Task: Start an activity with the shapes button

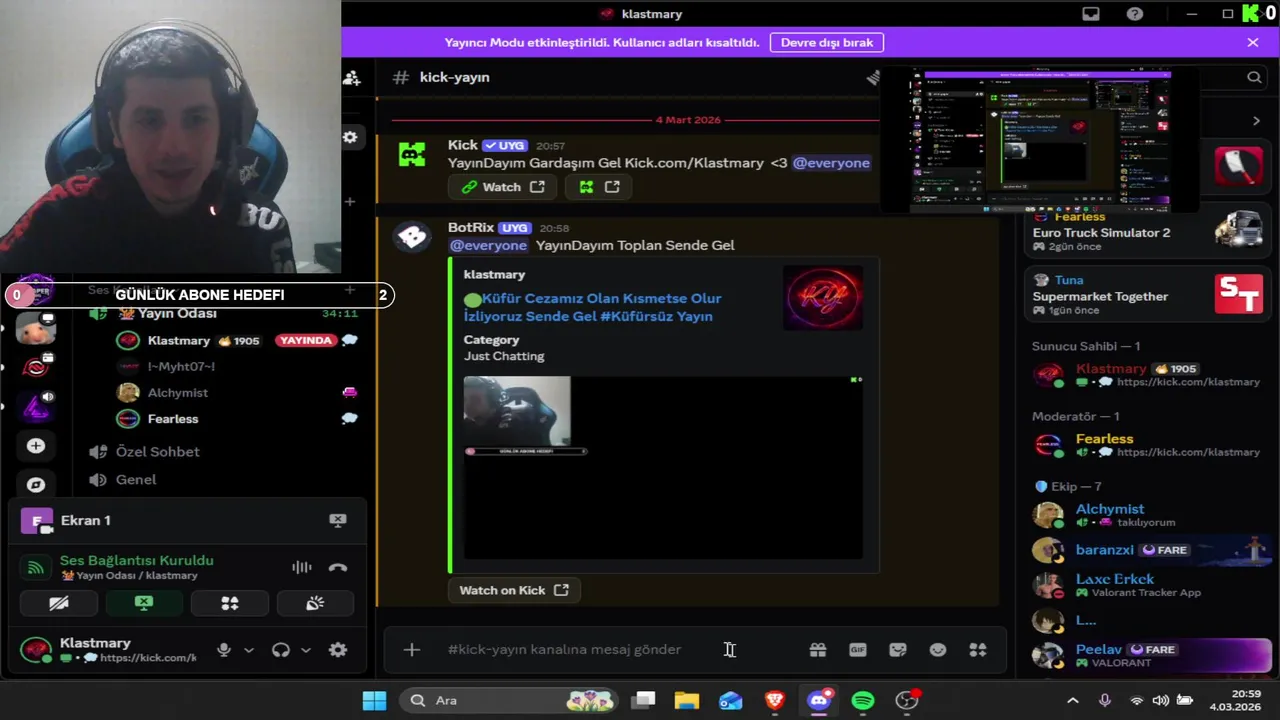Action: point(230,603)
